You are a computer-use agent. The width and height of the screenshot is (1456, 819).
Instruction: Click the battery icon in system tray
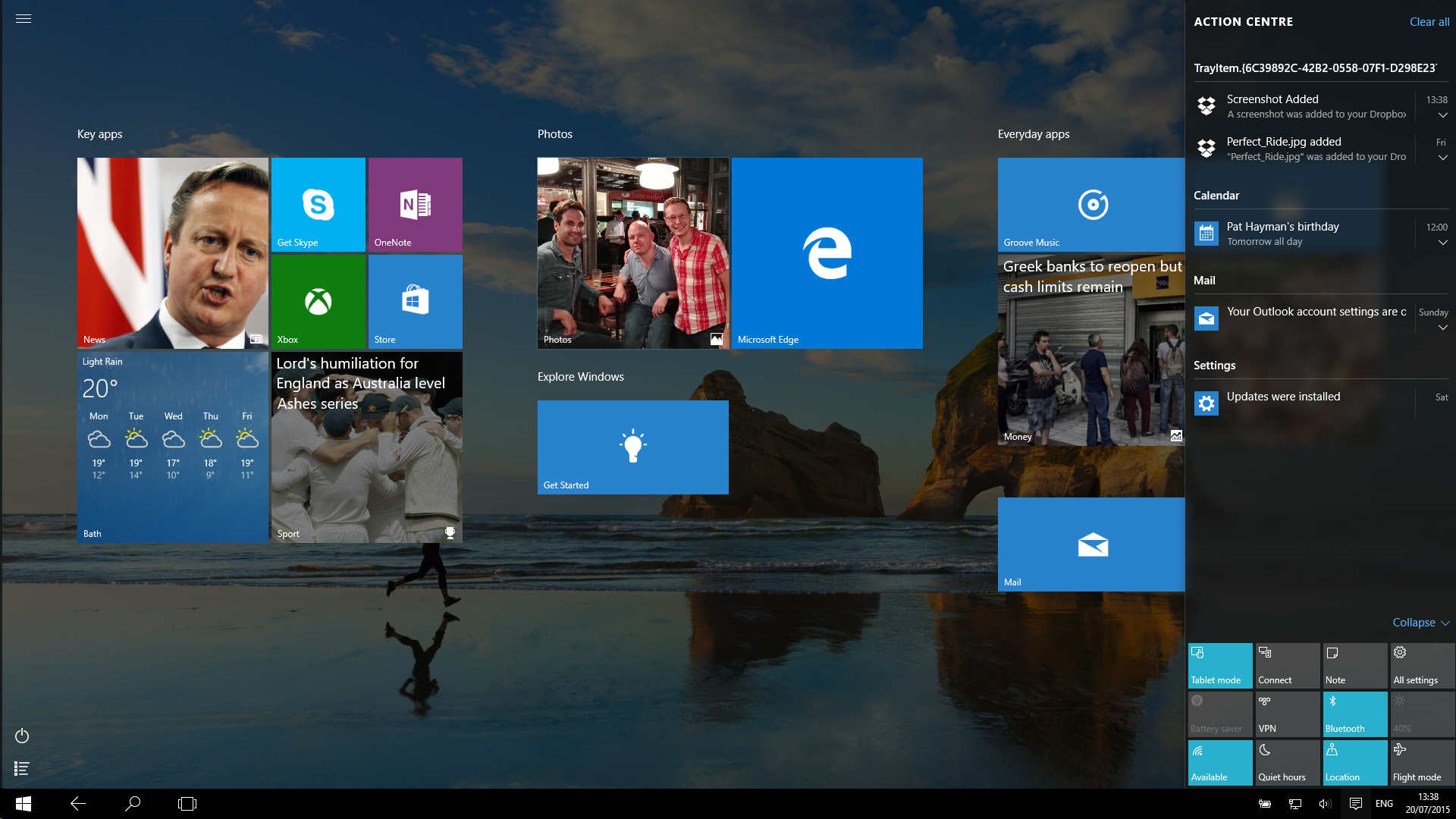[x=1265, y=804]
